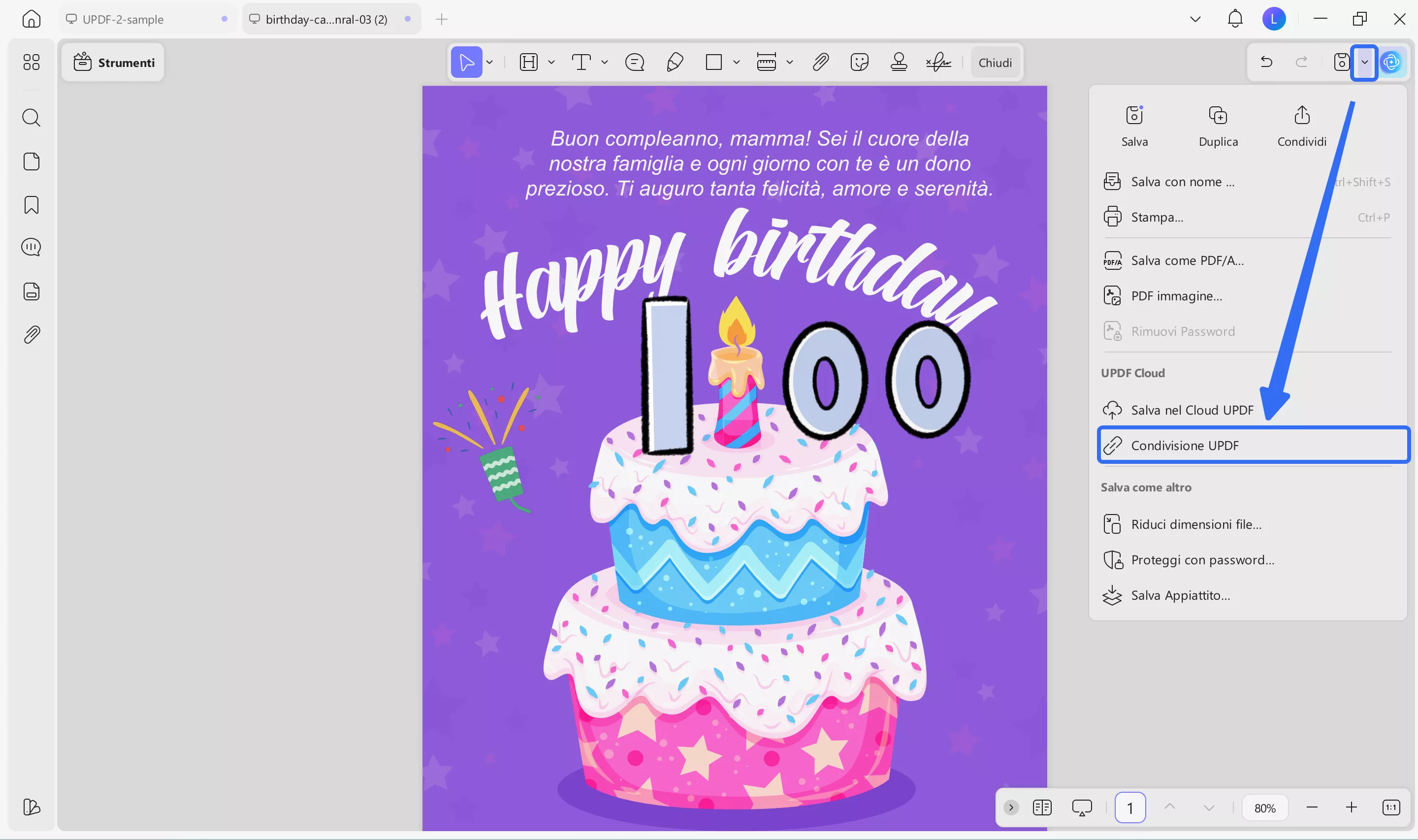Collapse the bottom page navigation bar
Screen dimensions: 1418x840
click(x=1011, y=807)
